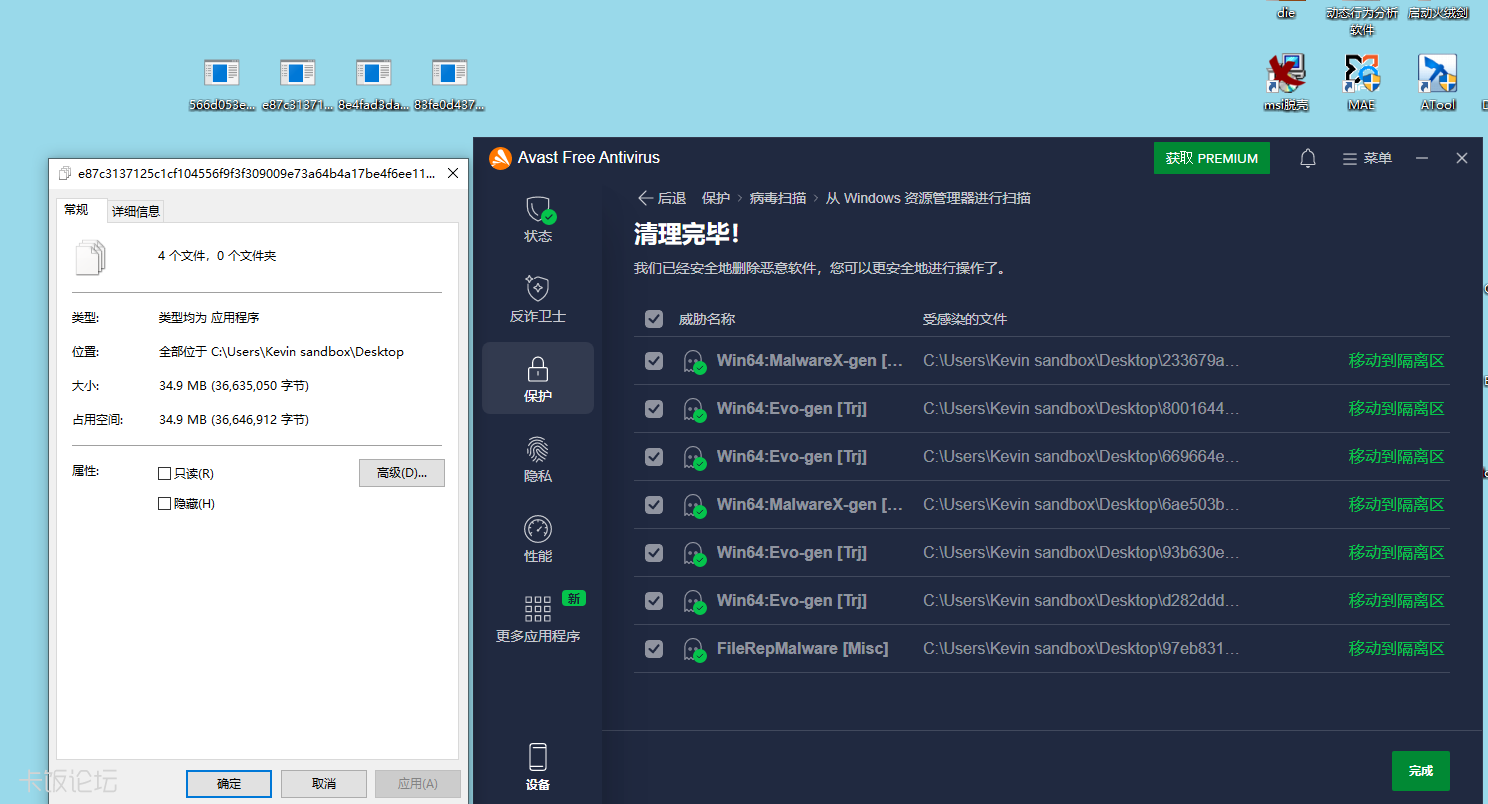Confirm properties dialog with 确定
This screenshot has height=804, width=1488.
(x=229, y=783)
